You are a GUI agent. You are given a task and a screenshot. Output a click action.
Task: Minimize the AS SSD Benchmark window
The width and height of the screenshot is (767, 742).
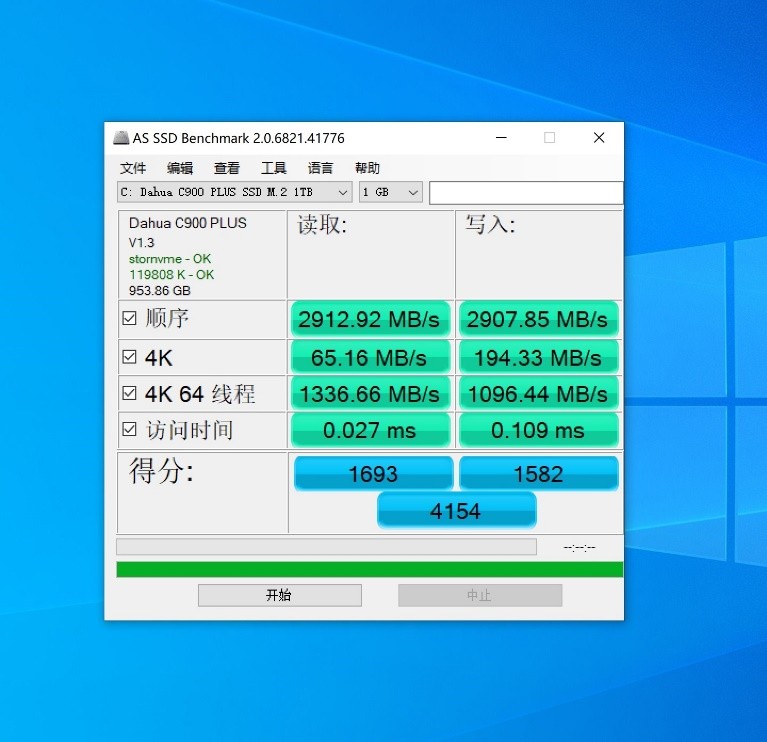(501, 138)
